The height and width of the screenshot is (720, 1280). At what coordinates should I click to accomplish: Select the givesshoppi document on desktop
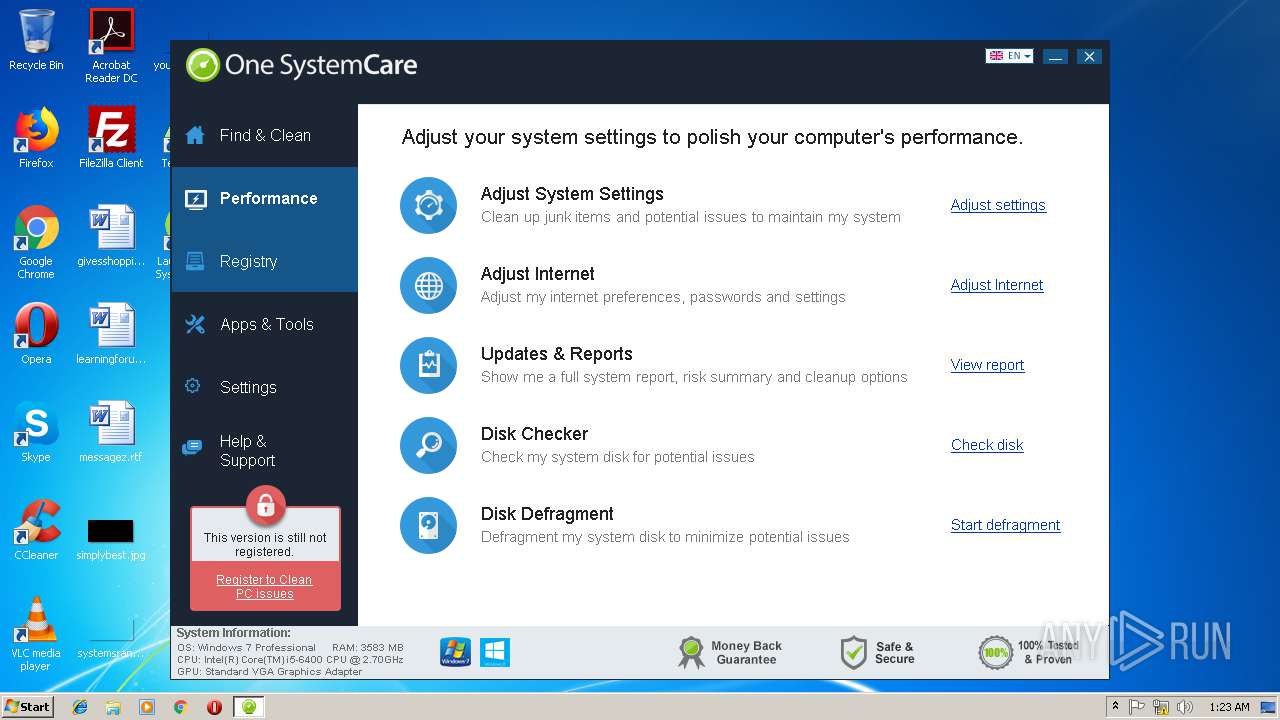tap(111, 236)
